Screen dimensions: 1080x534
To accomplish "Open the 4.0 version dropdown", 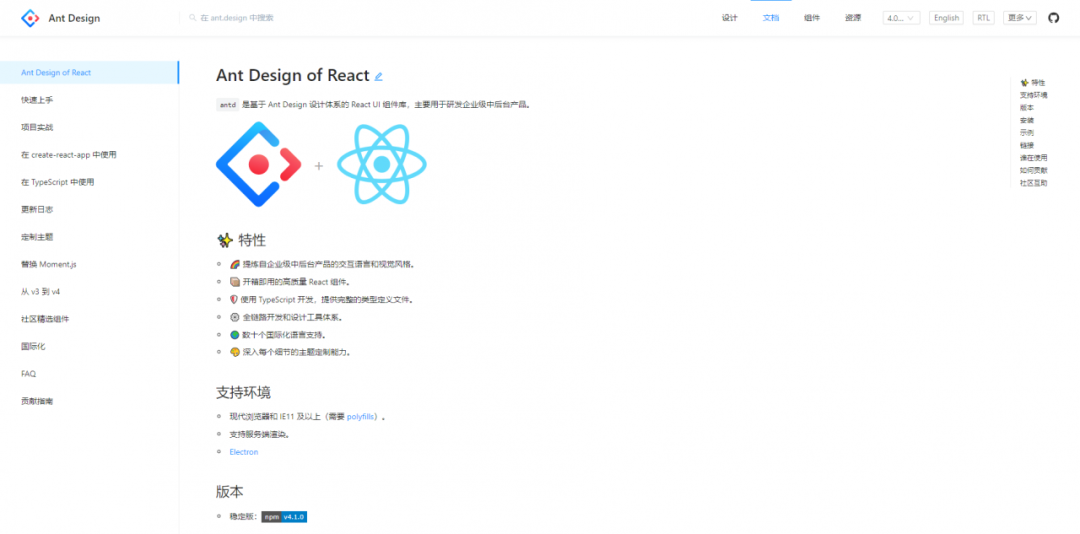I will 901,18.
